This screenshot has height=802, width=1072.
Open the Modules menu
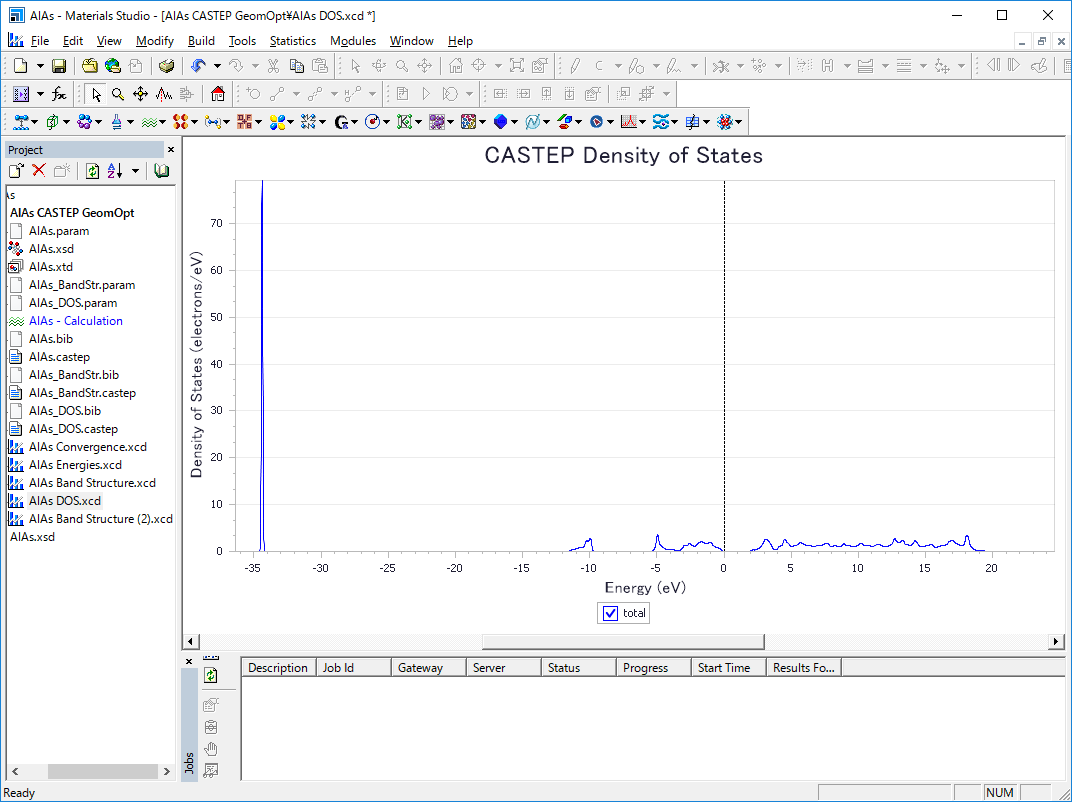click(353, 41)
